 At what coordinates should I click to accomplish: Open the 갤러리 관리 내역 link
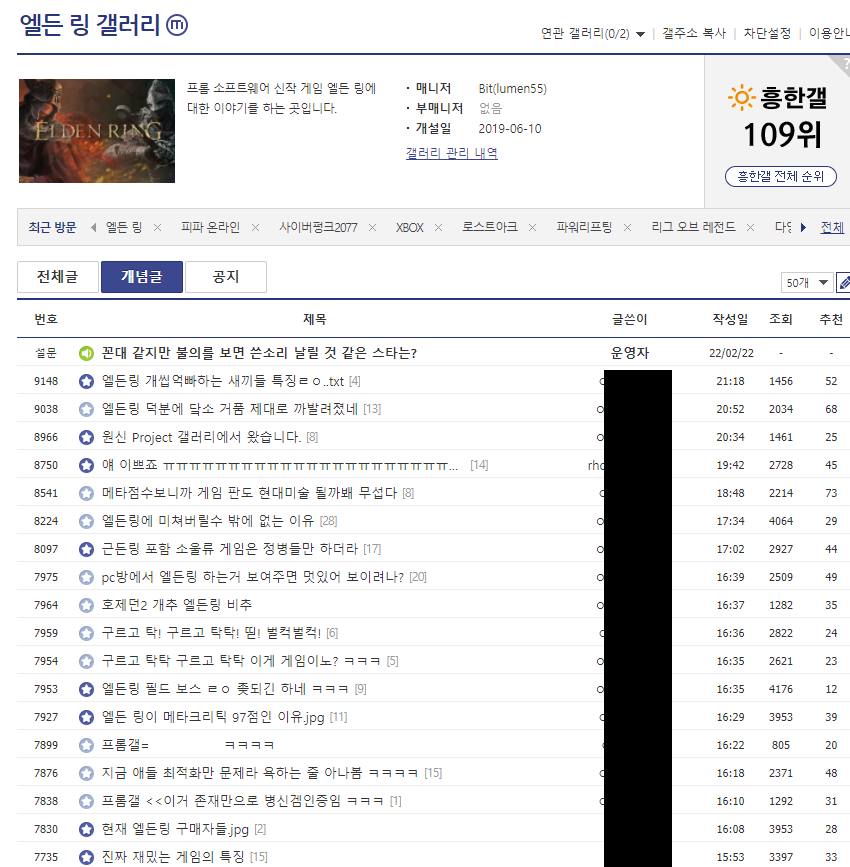pos(451,153)
